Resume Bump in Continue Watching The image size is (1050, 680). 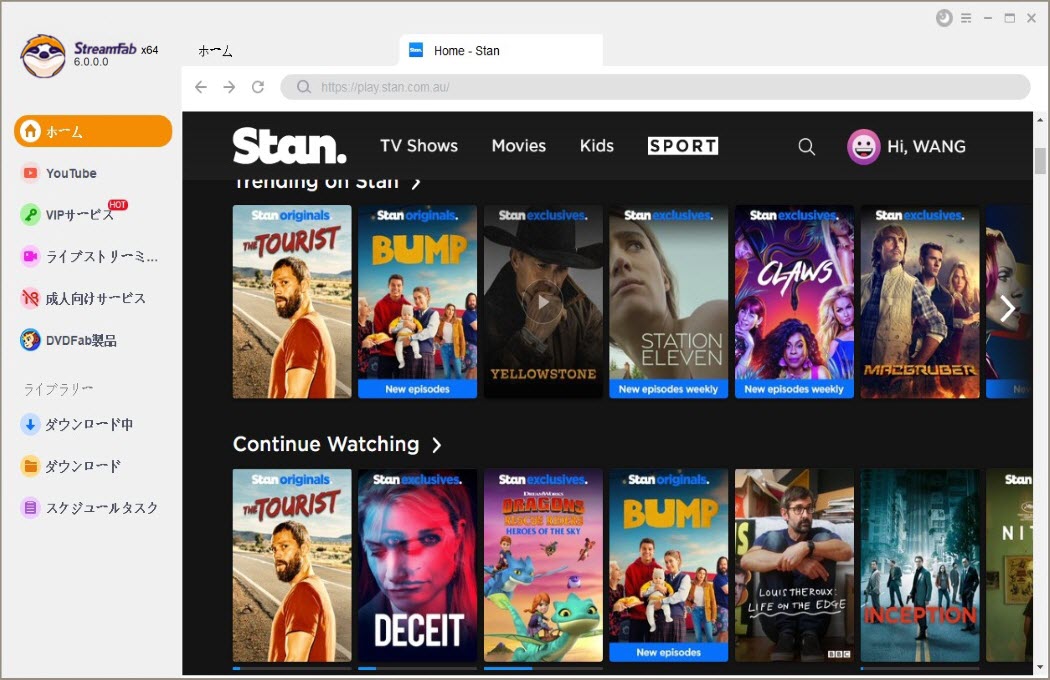coord(668,565)
